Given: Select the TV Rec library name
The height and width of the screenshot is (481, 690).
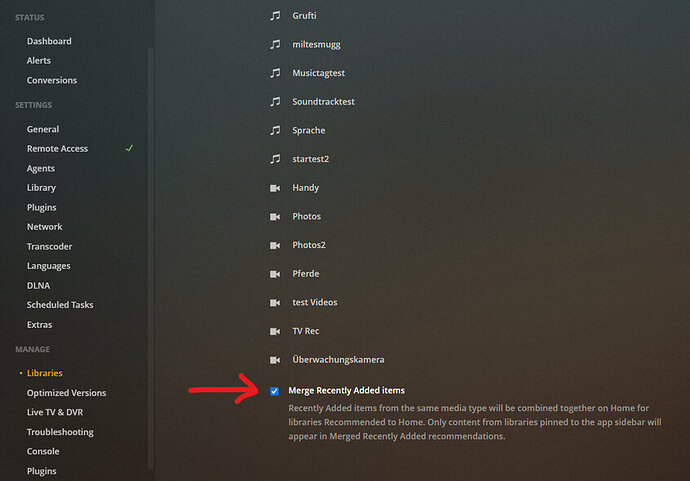Looking at the screenshot, I should (306, 331).
